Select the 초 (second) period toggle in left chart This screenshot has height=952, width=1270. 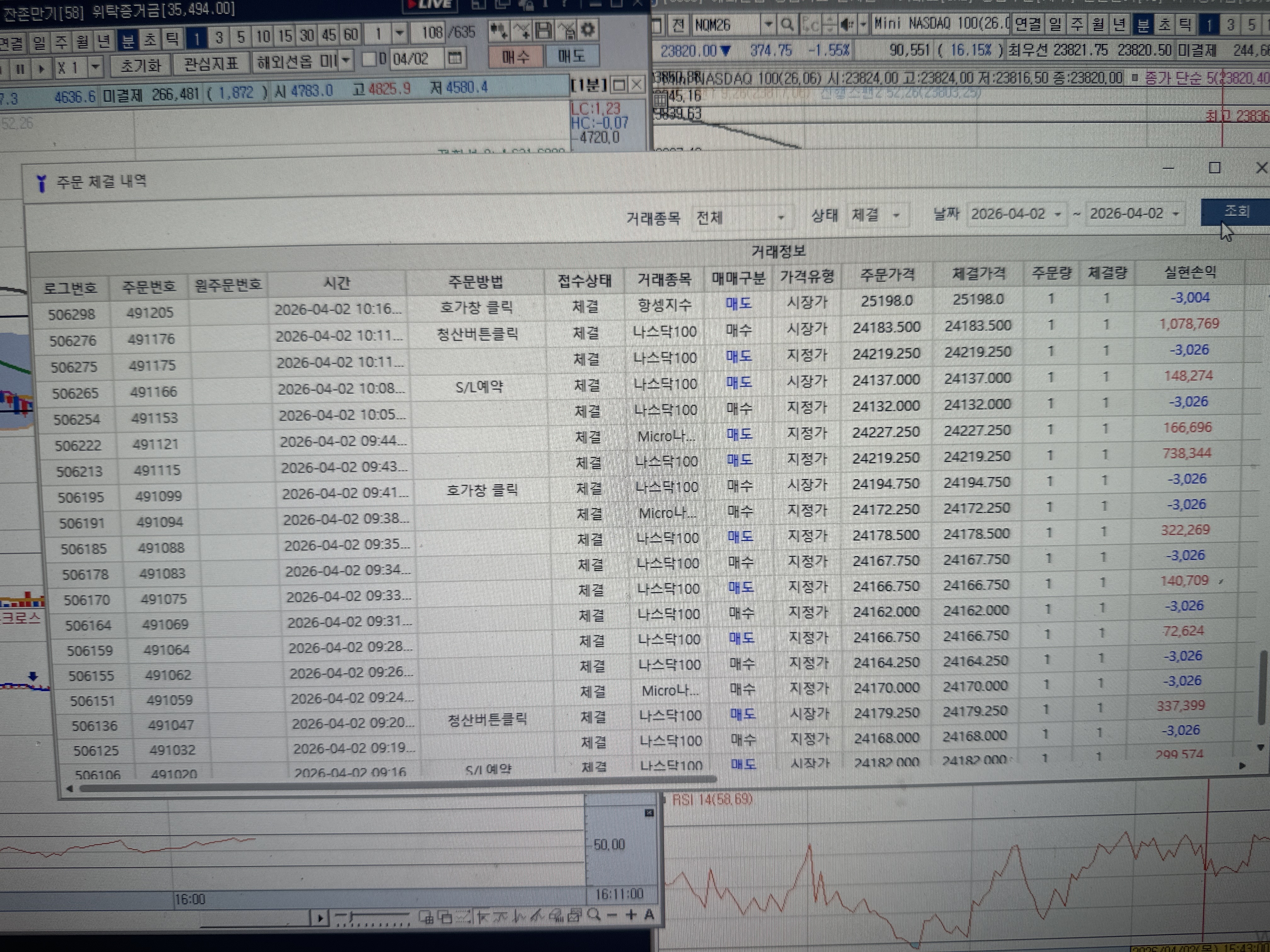coord(150,39)
